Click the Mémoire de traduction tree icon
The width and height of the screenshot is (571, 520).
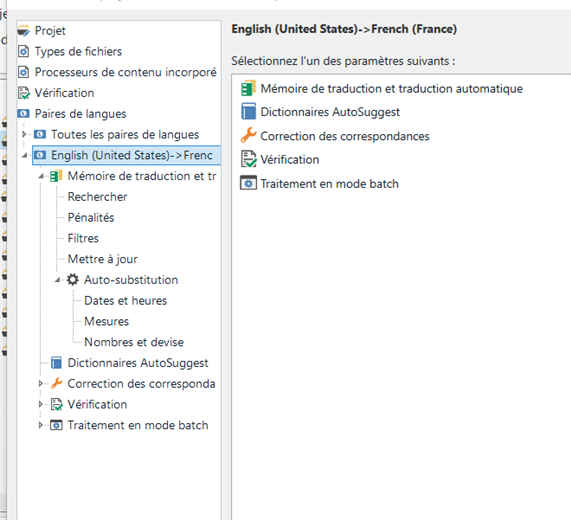click(56, 176)
